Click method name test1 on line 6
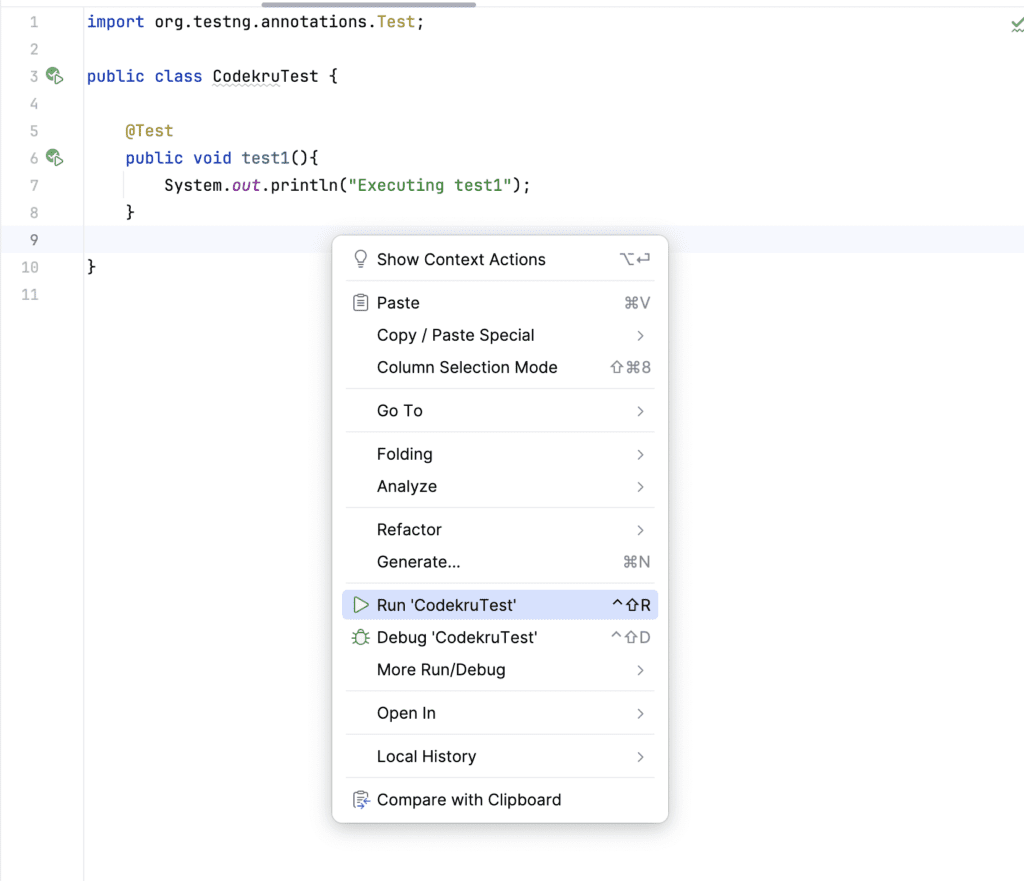1024x881 pixels. [x=265, y=158]
